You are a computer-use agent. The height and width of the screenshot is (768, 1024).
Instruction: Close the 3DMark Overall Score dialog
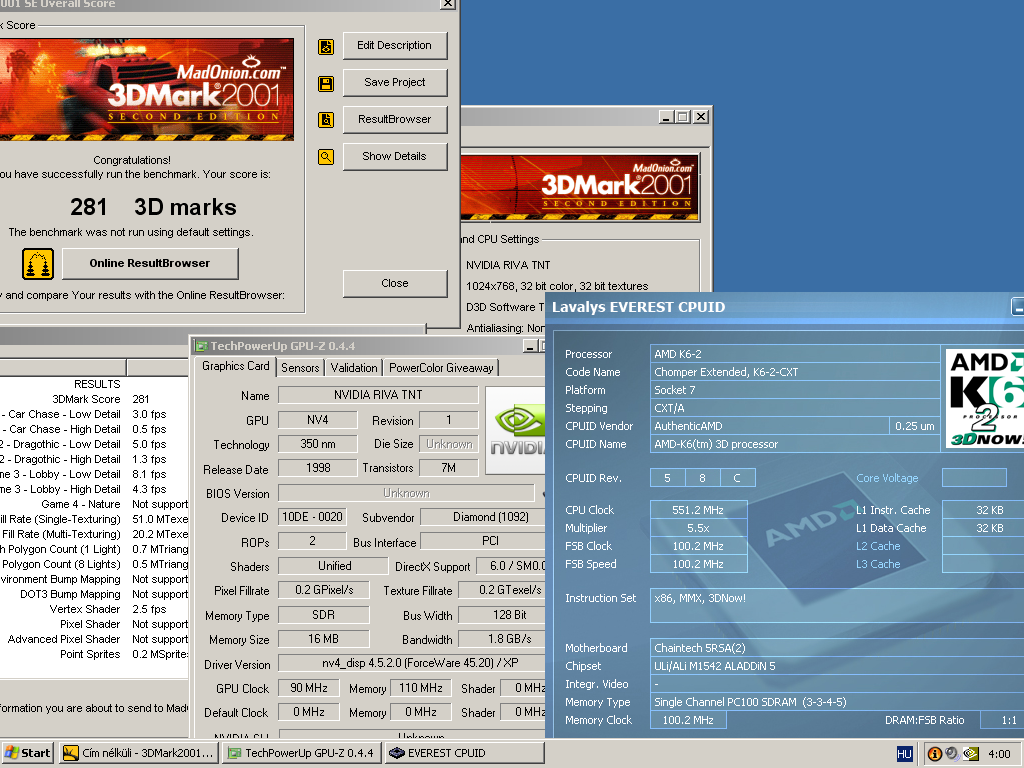click(448, 3)
